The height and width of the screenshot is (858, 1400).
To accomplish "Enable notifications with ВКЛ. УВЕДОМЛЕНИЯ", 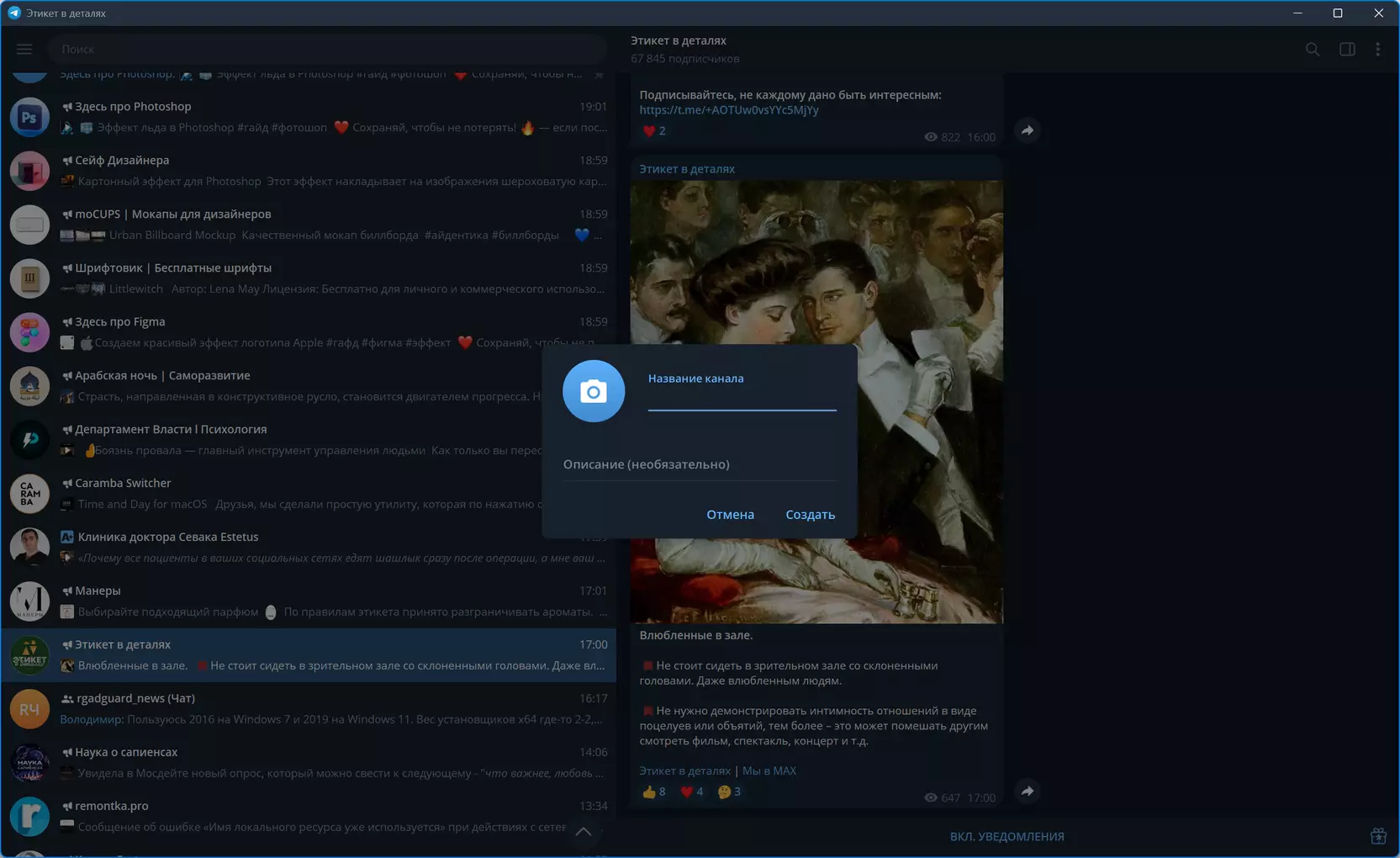I will 1006,837.
